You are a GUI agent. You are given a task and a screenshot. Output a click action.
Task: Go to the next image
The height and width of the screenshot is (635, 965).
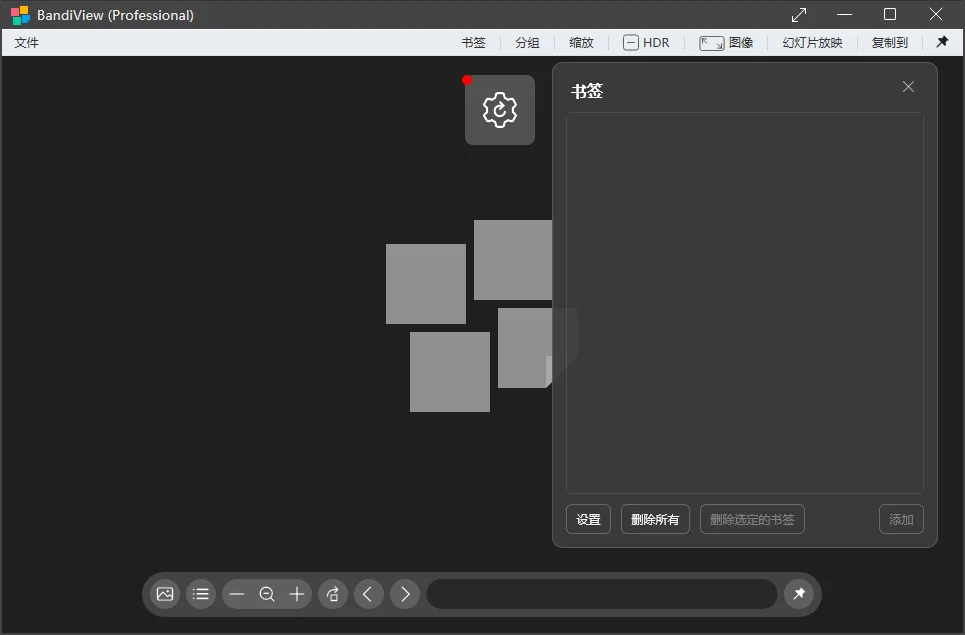(404, 594)
